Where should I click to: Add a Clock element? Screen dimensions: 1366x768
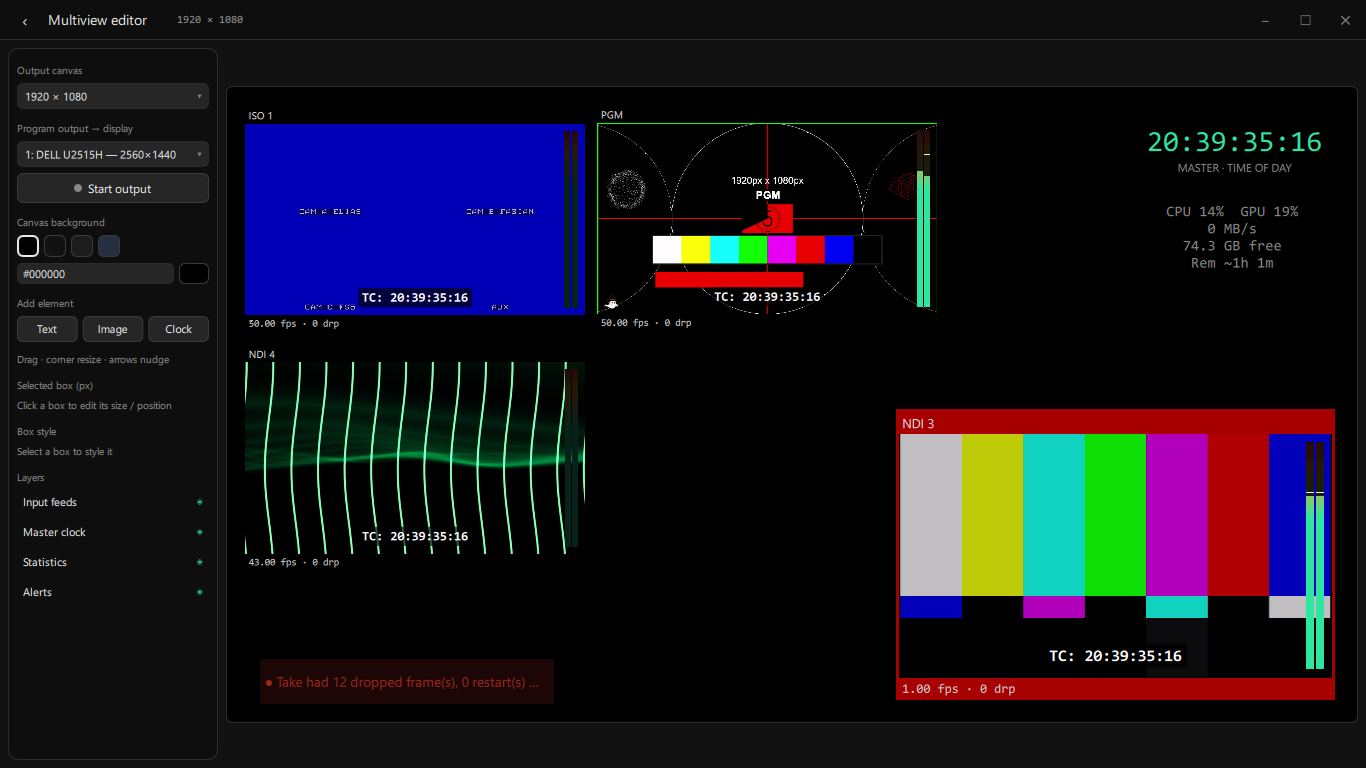click(x=179, y=329)
